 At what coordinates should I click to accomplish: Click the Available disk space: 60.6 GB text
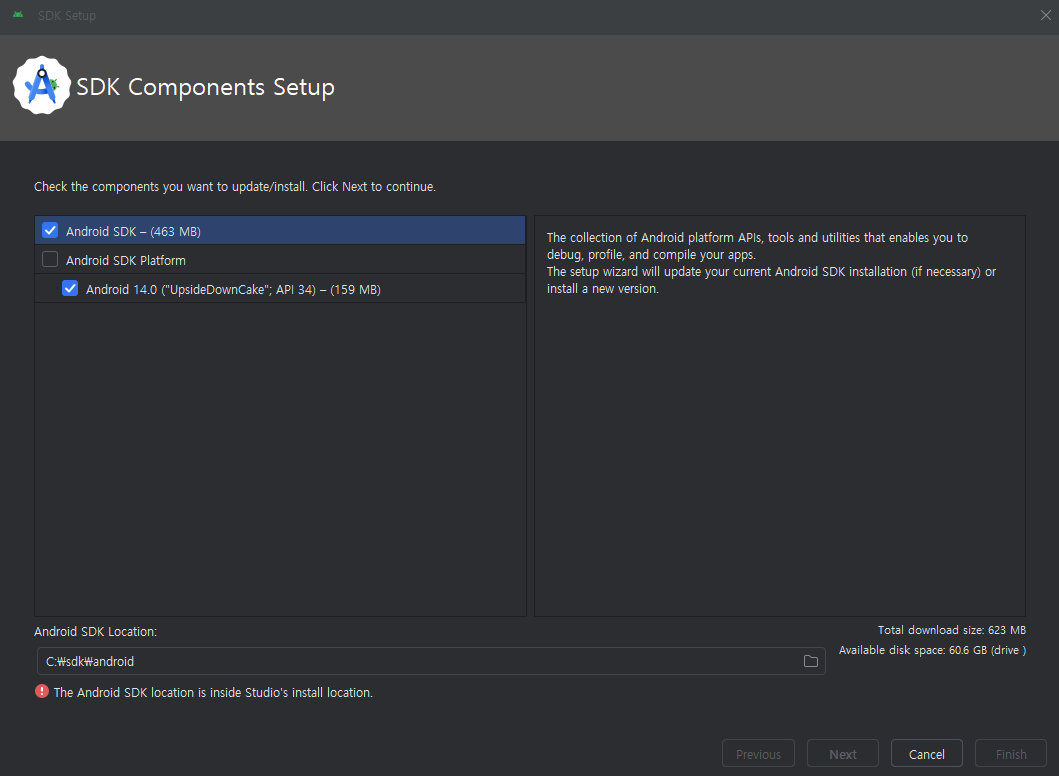click(932, 650)
